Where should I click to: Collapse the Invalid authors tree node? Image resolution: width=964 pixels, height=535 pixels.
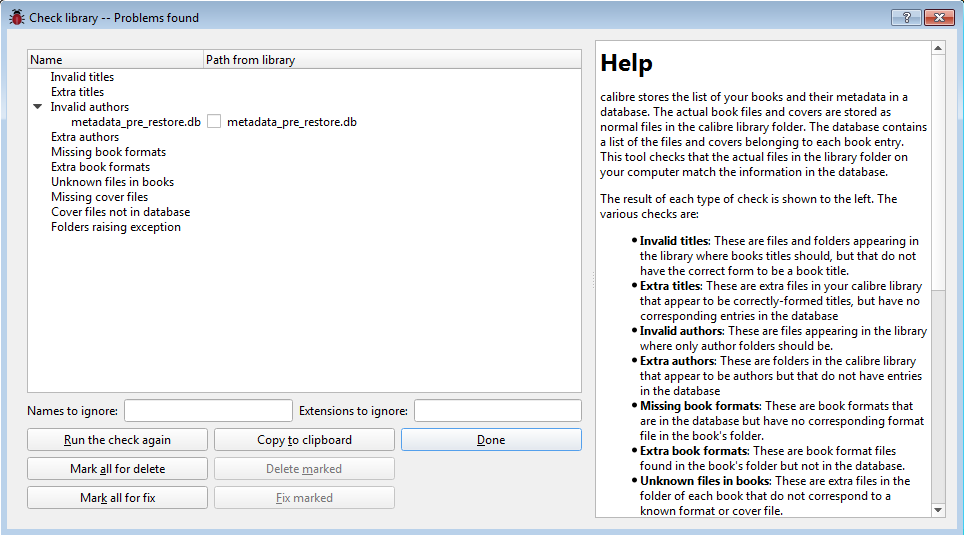tap(38, 106)
